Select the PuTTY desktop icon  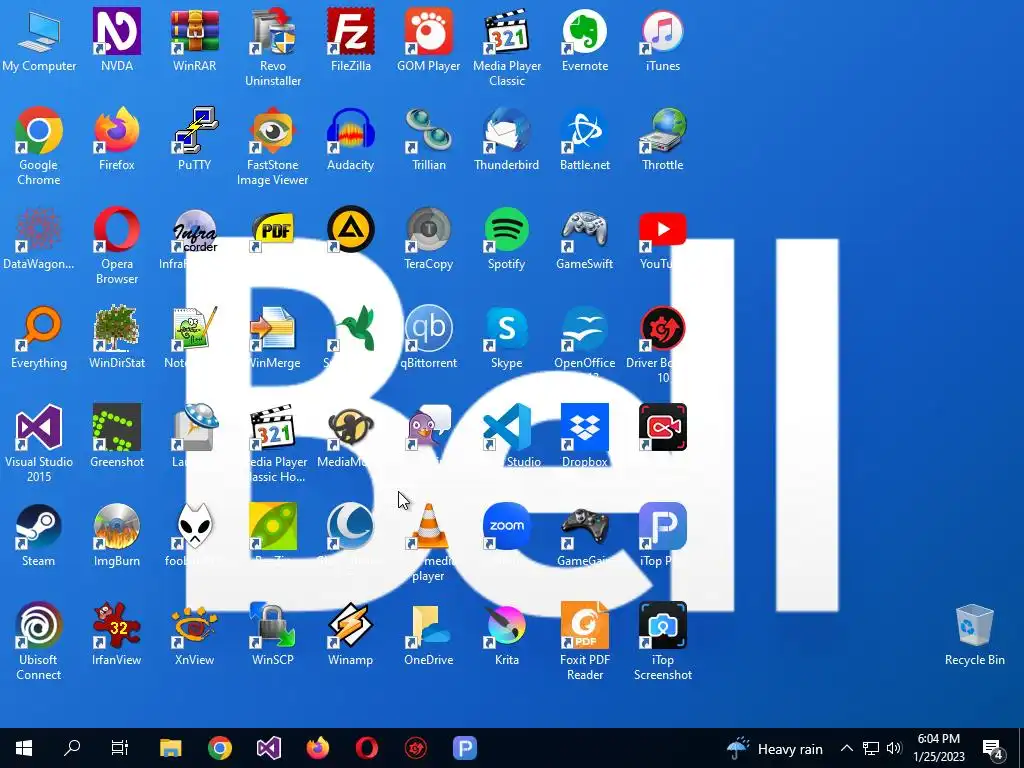coord(195,131)
